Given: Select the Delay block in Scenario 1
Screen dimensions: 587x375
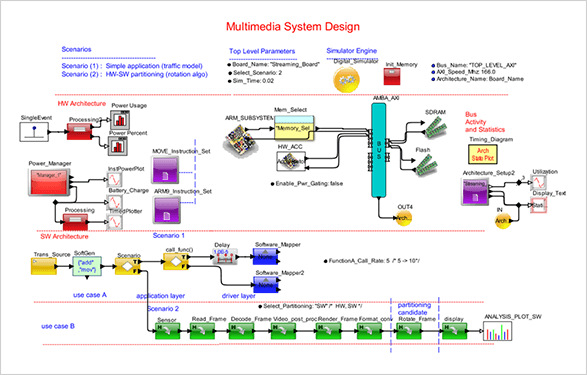Looking at the screenshot, I should [x=225, y=256].
